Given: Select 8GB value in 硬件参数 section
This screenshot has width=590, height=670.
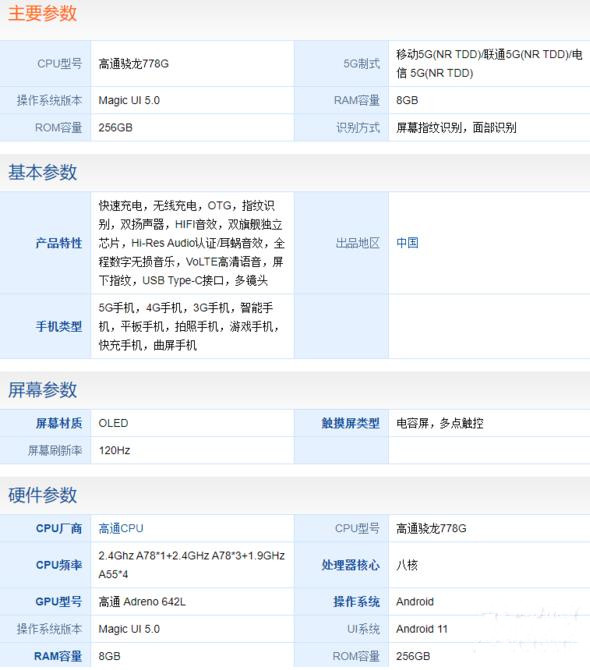Looking at the screenshot, I should pos(109,656).
